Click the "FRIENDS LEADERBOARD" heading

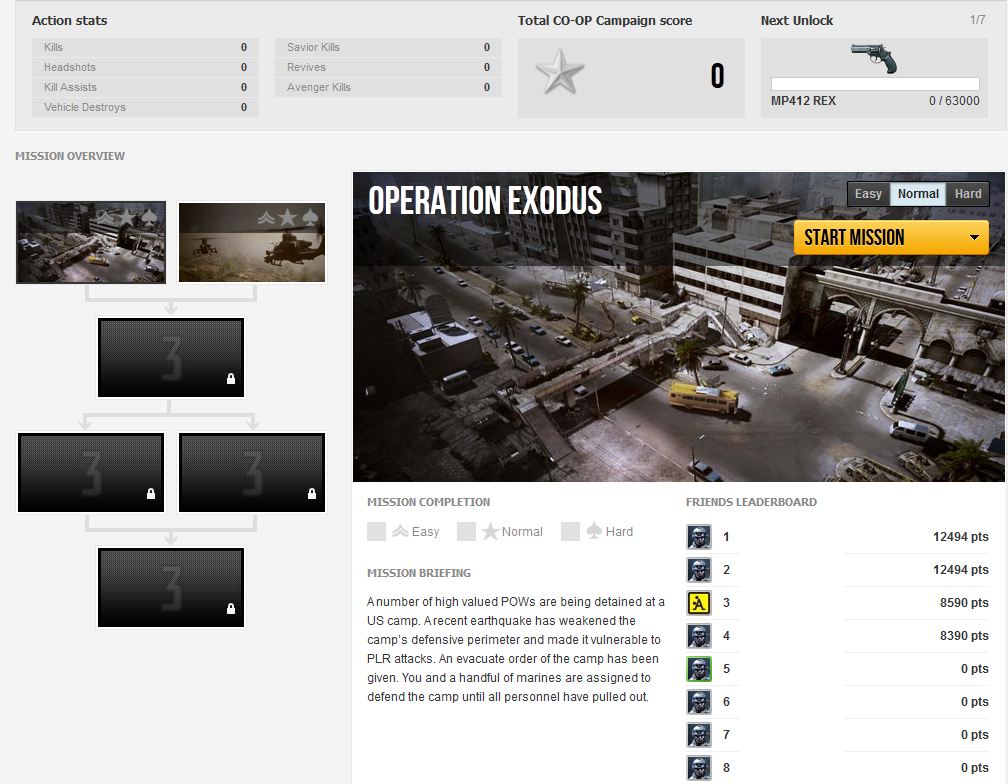tap(752, 502)
